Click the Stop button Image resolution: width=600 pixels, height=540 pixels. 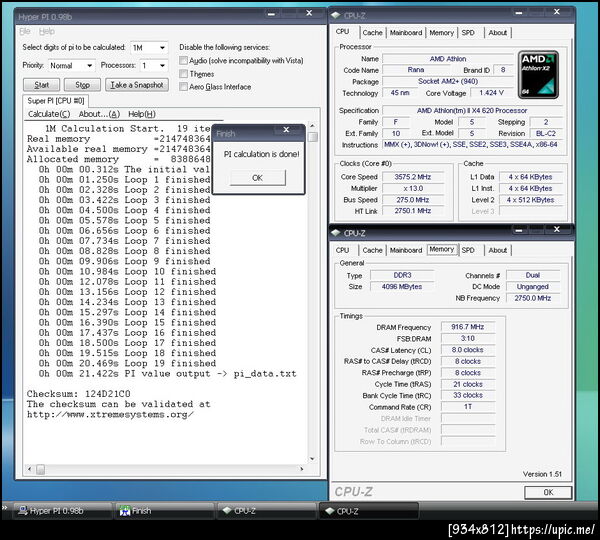(82, 85)
